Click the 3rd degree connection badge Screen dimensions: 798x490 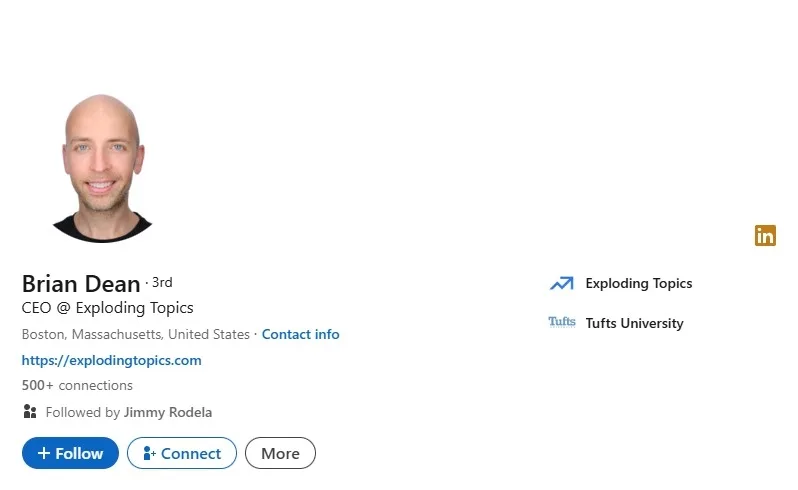coord(162,283)
